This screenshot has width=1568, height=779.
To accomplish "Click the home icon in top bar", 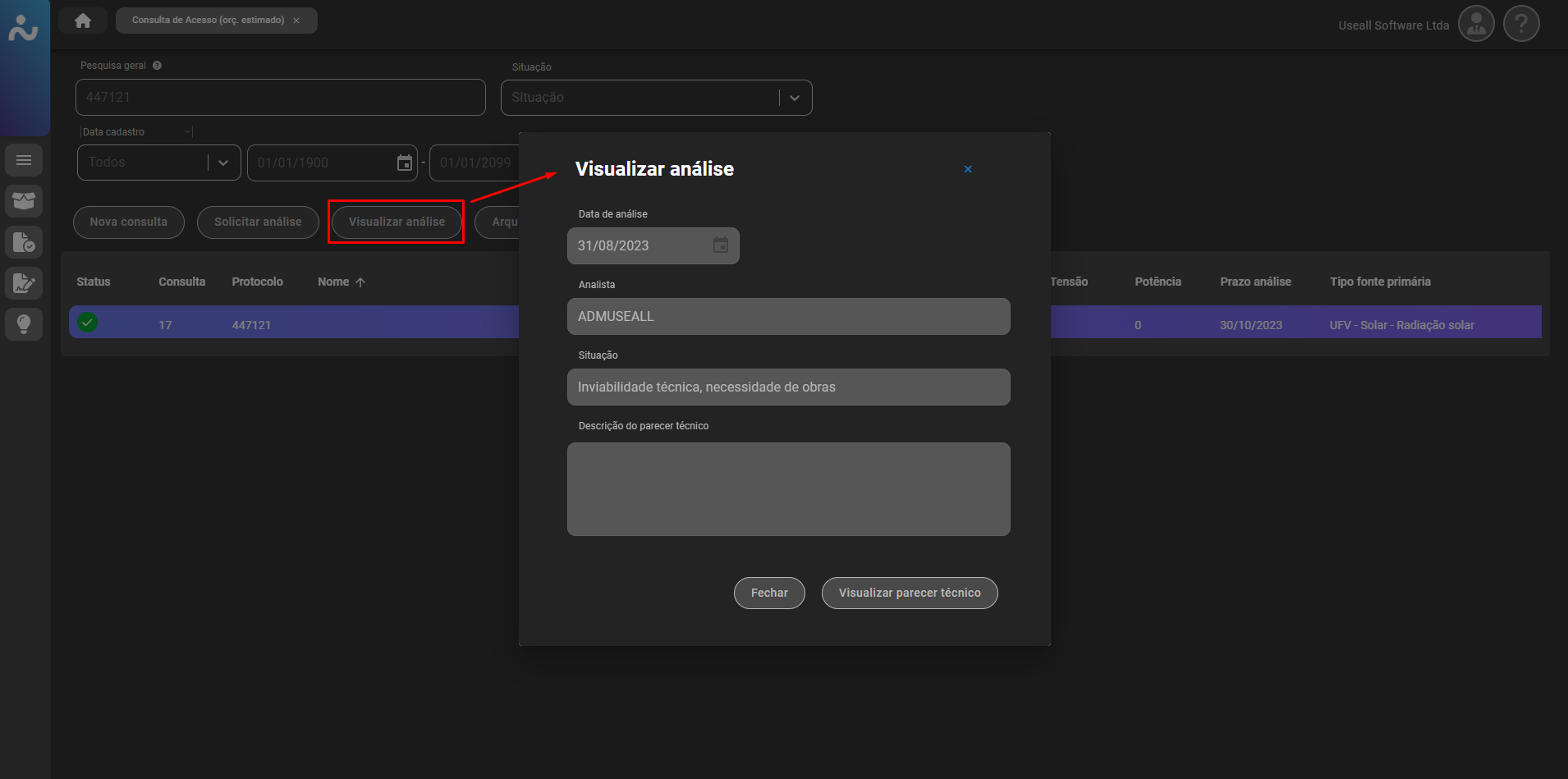I will point(83,21).
